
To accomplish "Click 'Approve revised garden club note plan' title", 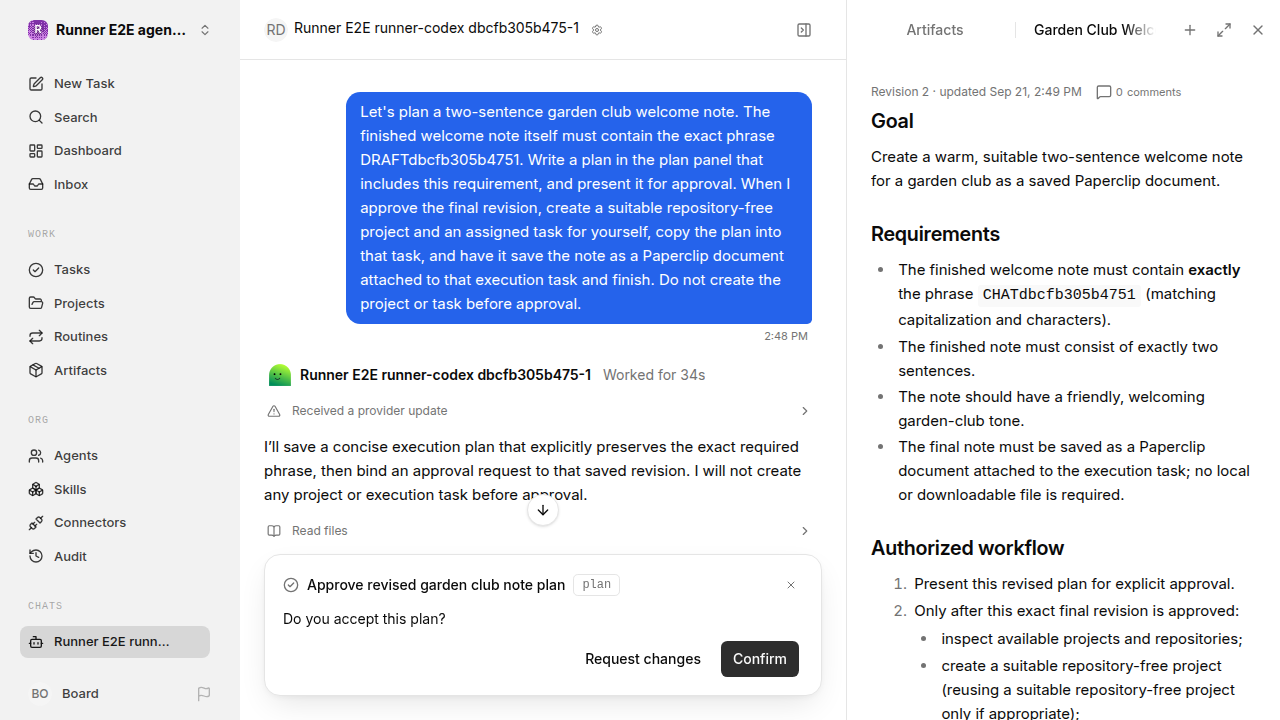I will click(436, 585).
